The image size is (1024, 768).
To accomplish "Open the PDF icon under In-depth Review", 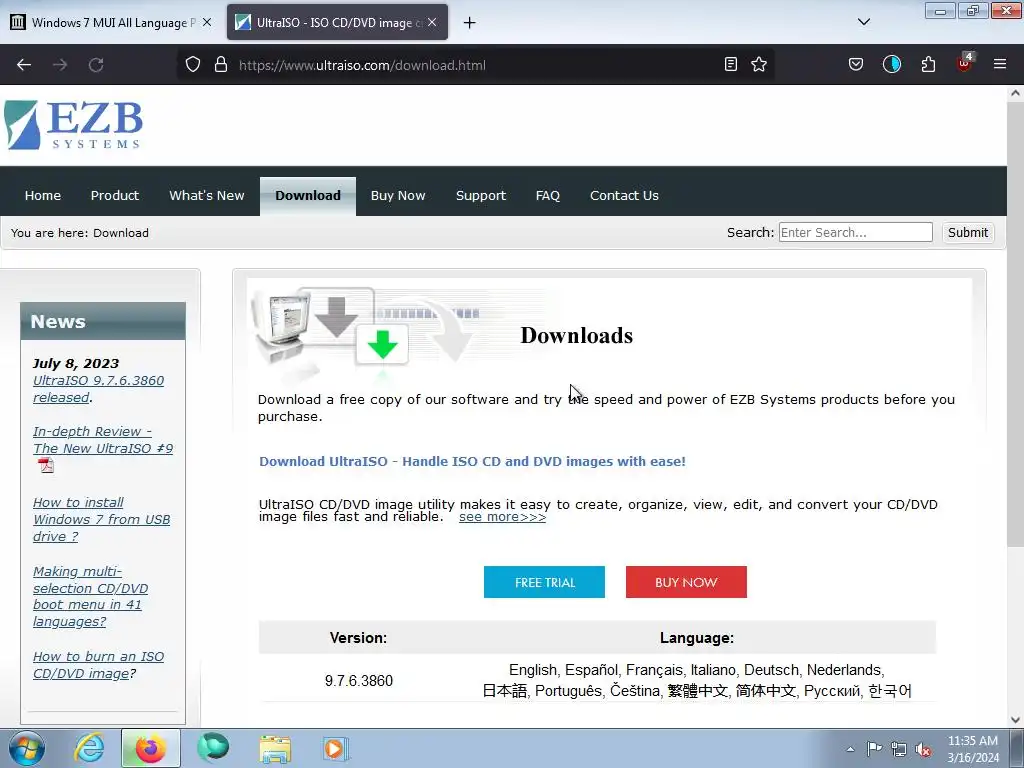I will pyautogui.click(x=46, y=466).
